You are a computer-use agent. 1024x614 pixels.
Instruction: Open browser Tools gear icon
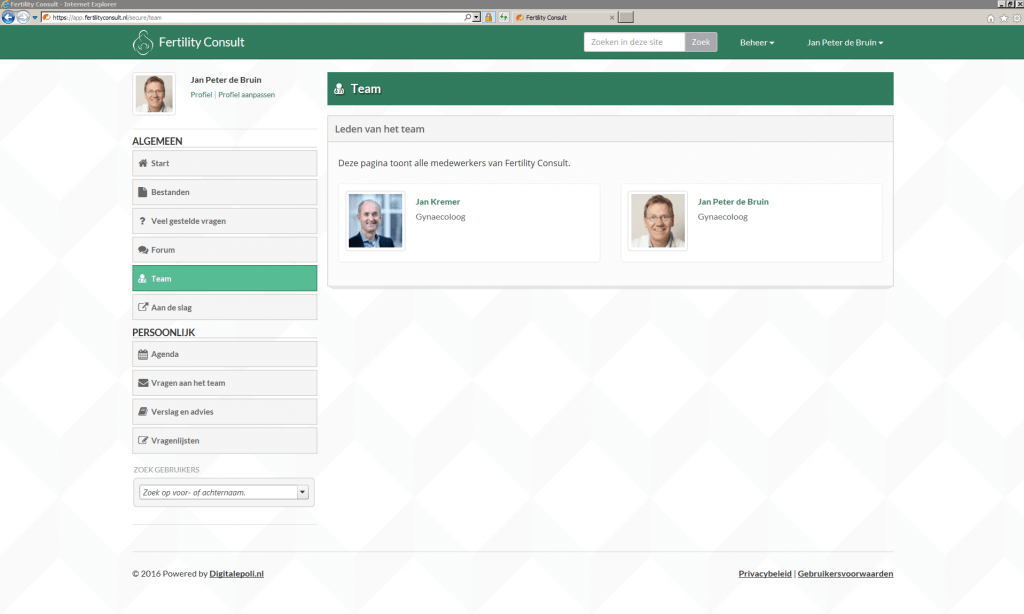point(1017,18)
